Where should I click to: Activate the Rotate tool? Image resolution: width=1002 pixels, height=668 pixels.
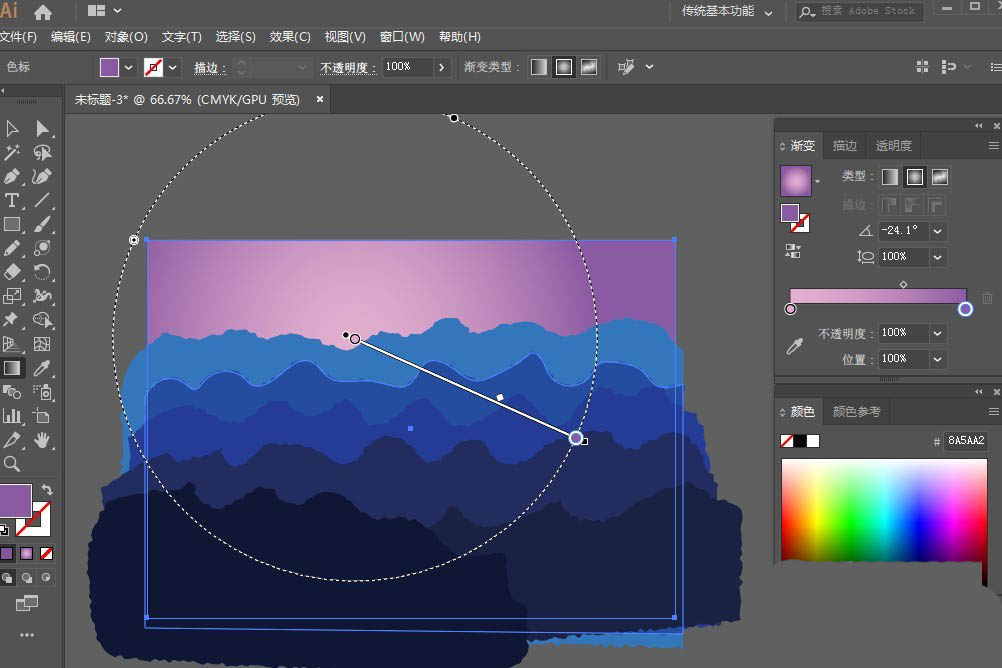(x=42, y=272)
